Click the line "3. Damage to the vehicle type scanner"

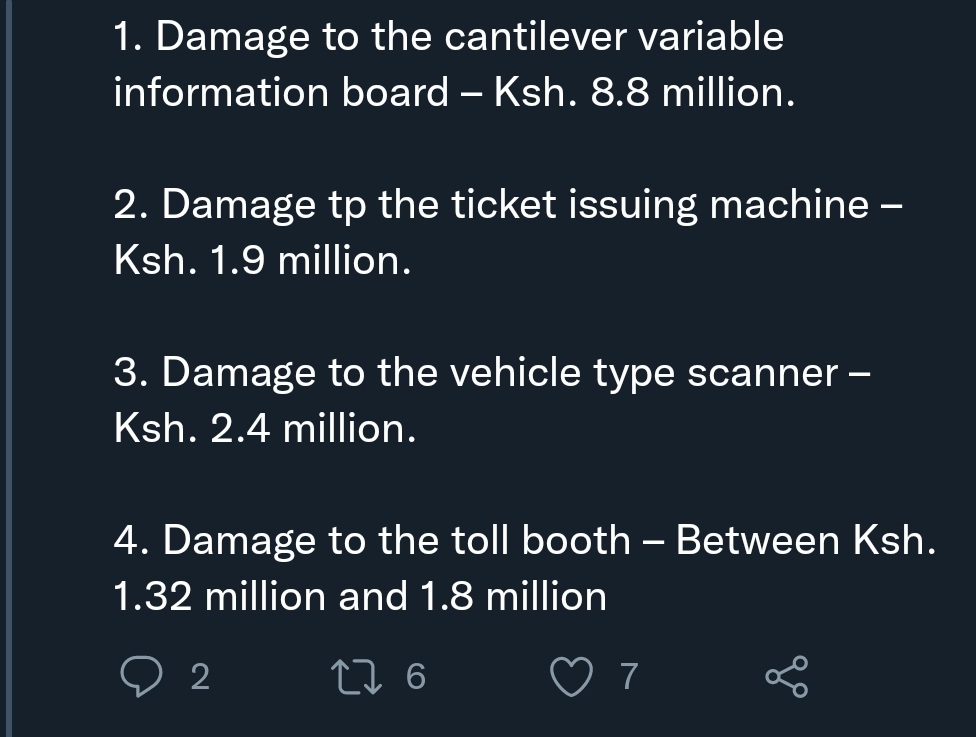click(475, 373)
